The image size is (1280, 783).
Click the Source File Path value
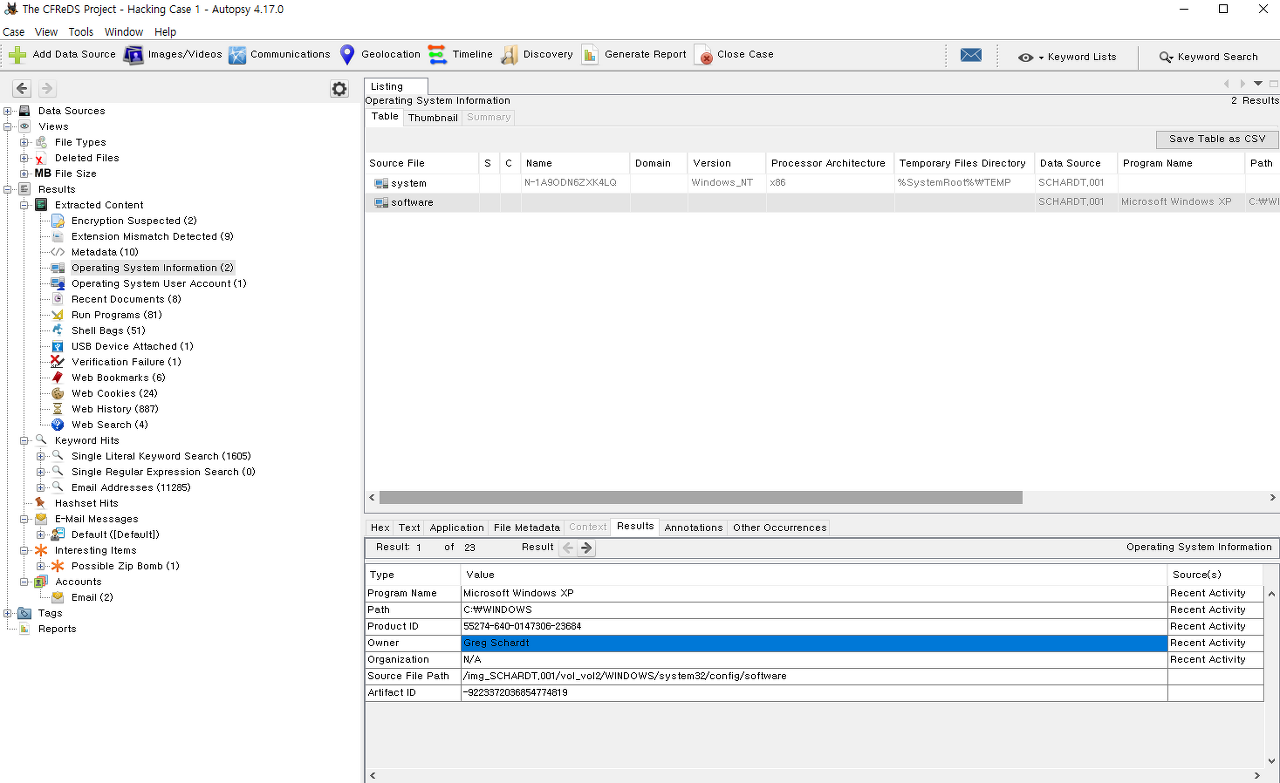tap(814, 676)
